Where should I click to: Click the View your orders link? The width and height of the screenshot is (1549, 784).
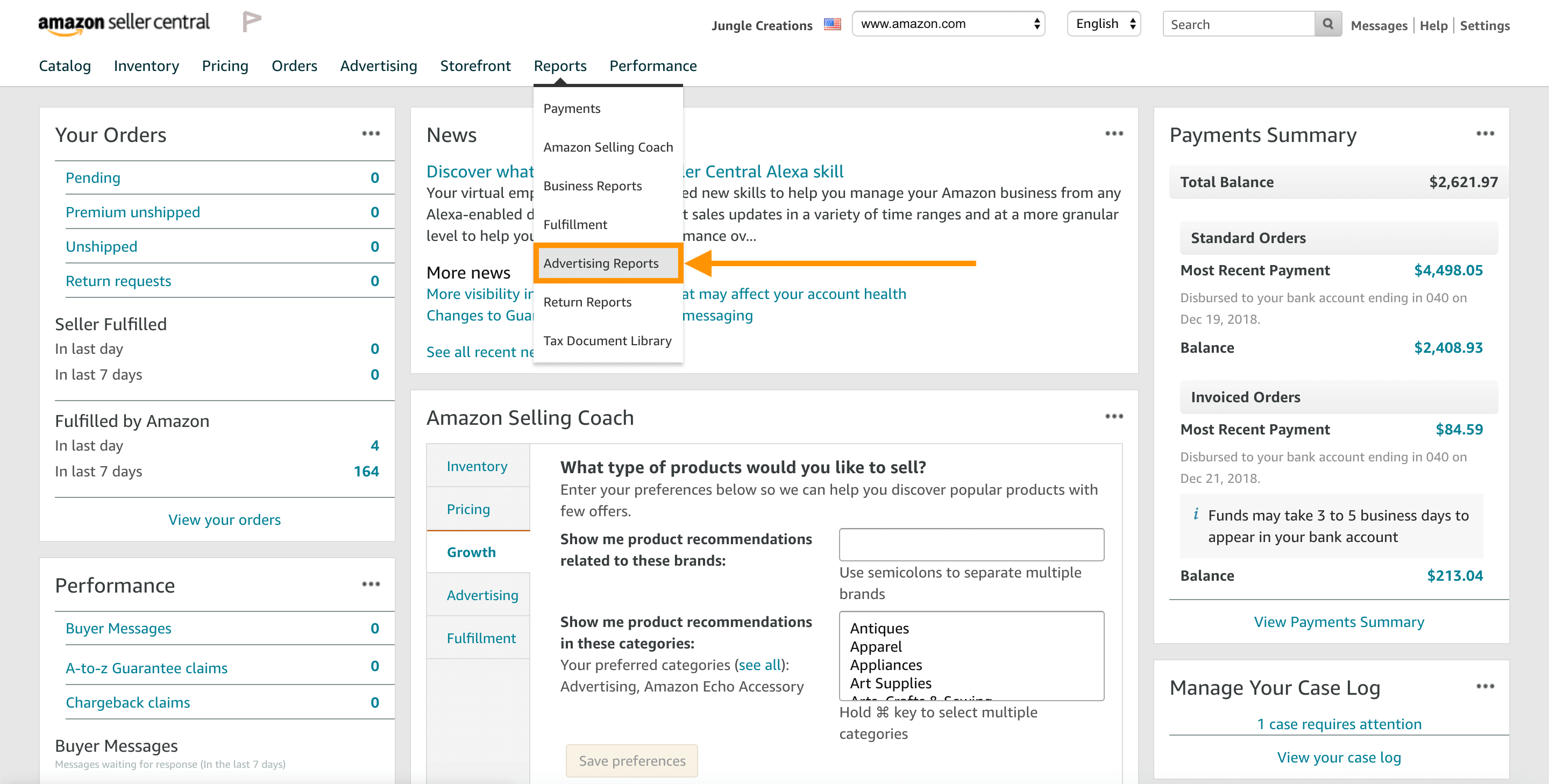(x=224, y=519)
